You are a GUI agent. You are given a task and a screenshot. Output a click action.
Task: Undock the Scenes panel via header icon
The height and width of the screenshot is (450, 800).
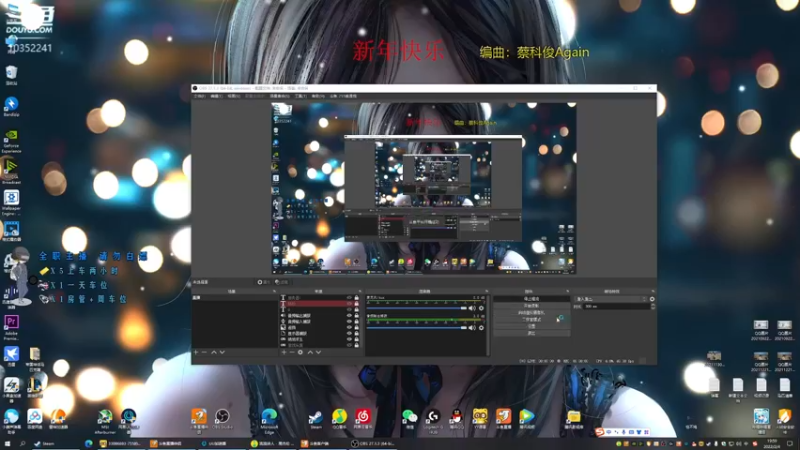[x=274, y=291]
